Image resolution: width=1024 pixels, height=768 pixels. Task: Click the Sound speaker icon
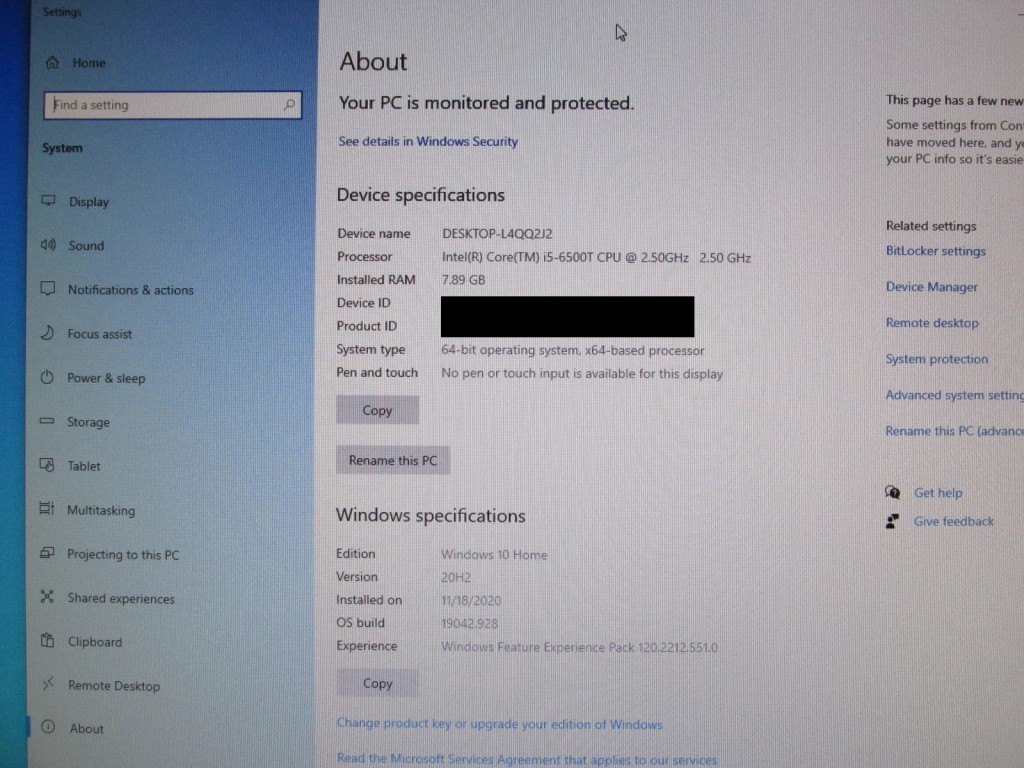click(48, 245)
